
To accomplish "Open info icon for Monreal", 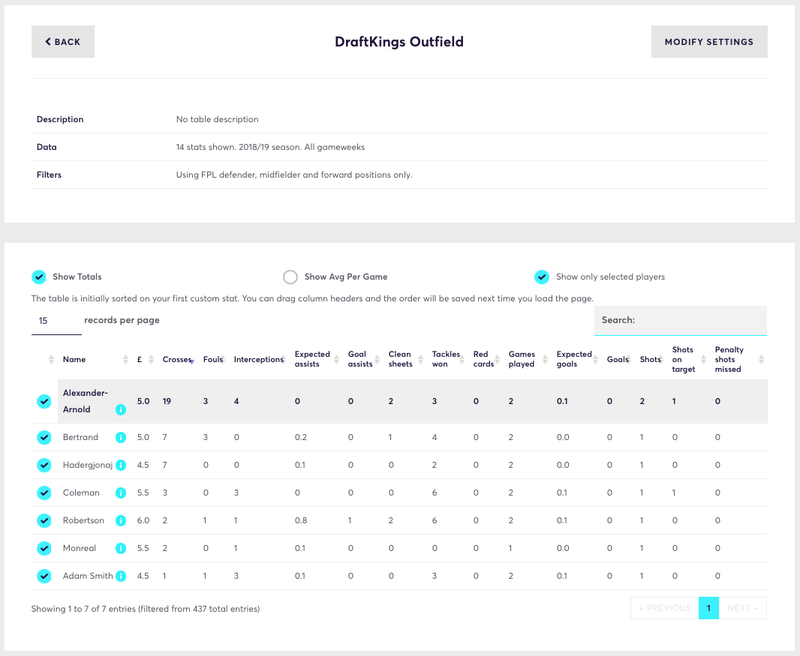I will click(120, 548).
